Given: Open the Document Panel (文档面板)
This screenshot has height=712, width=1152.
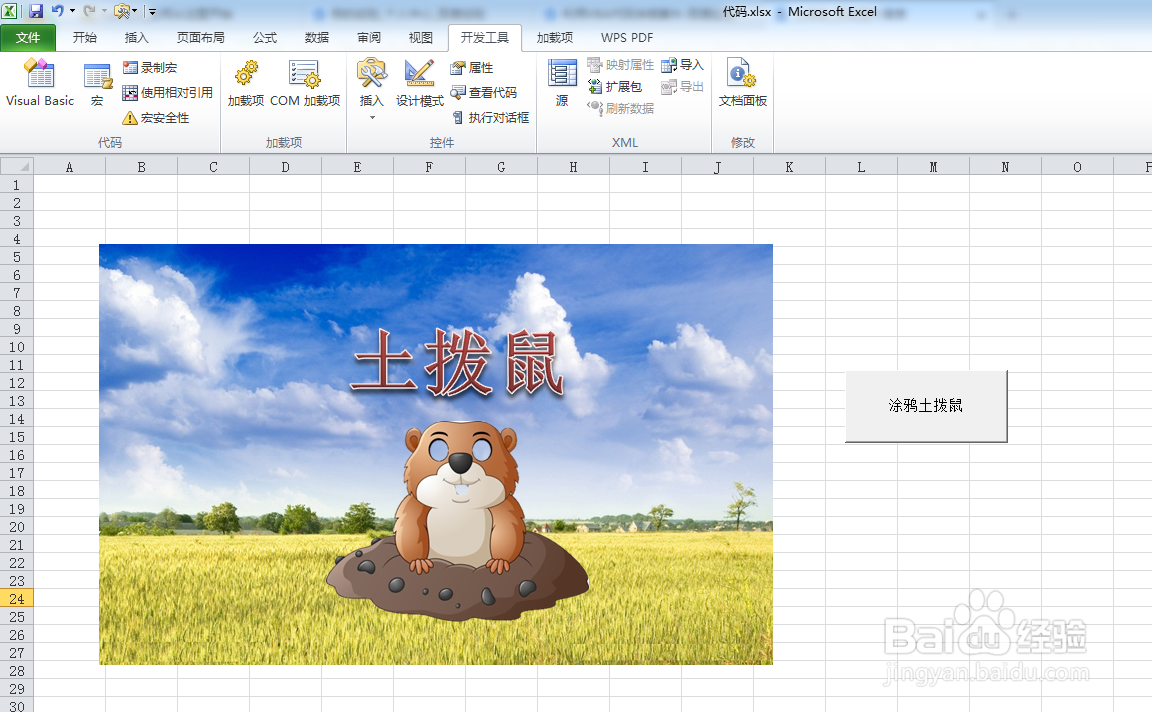Looking at the screenshot, I should point(743,83).
